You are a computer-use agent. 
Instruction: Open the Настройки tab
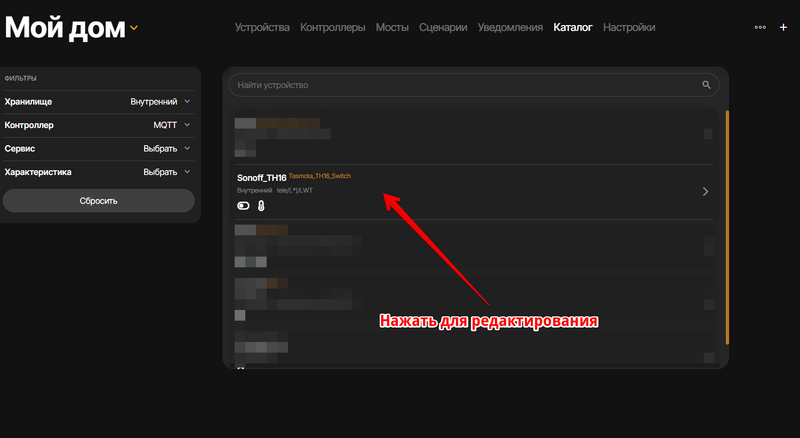coord(629,28)
